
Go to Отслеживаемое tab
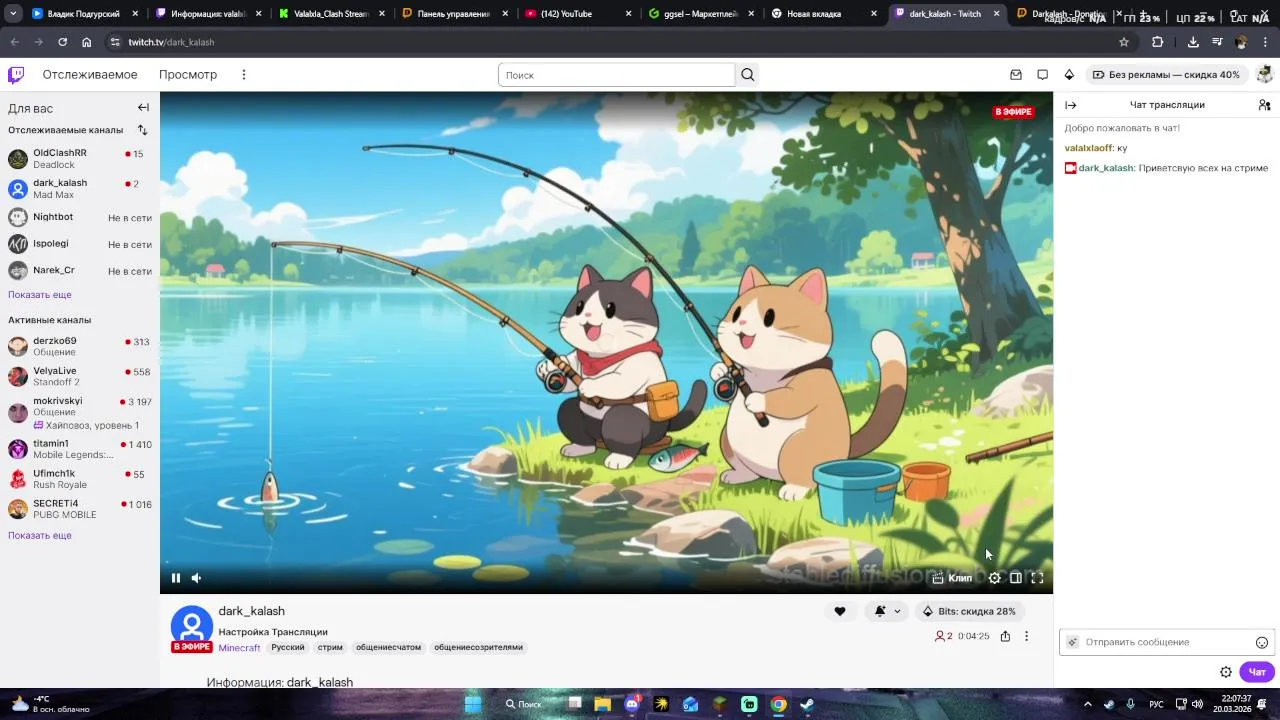click(90, 75)
